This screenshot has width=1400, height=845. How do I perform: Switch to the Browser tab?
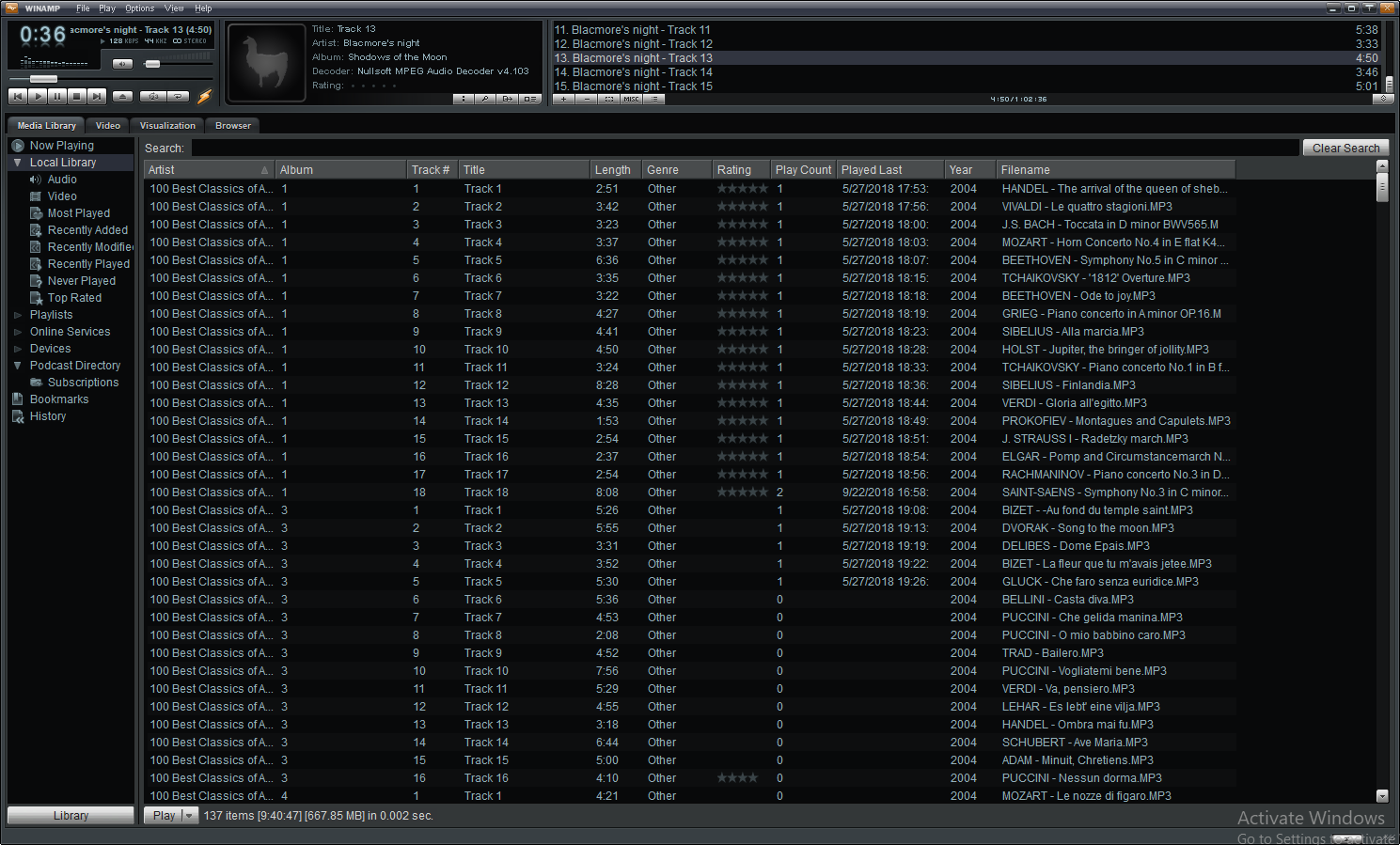pos(232,126)
